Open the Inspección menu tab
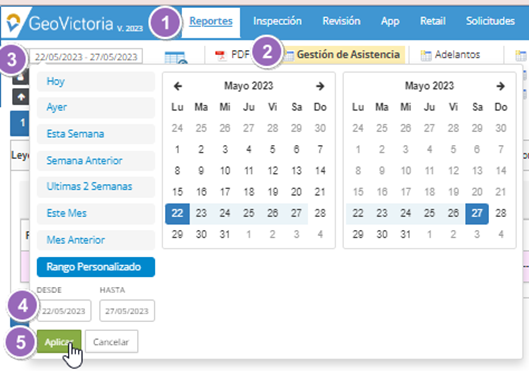The width and height of the screenshot is (529, 371). pyautogui.click(x=277, y=21)
